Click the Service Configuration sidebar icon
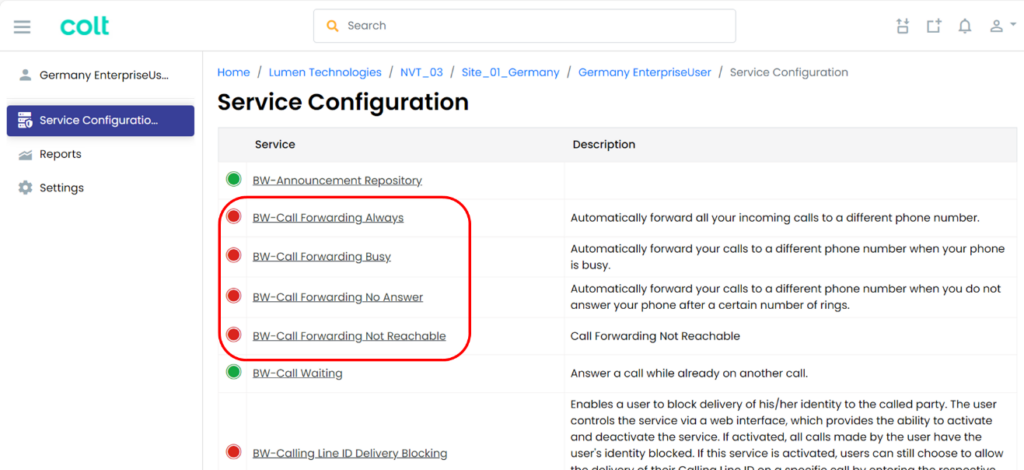This screenshot has width=1024, height=470. pos(25,121)
